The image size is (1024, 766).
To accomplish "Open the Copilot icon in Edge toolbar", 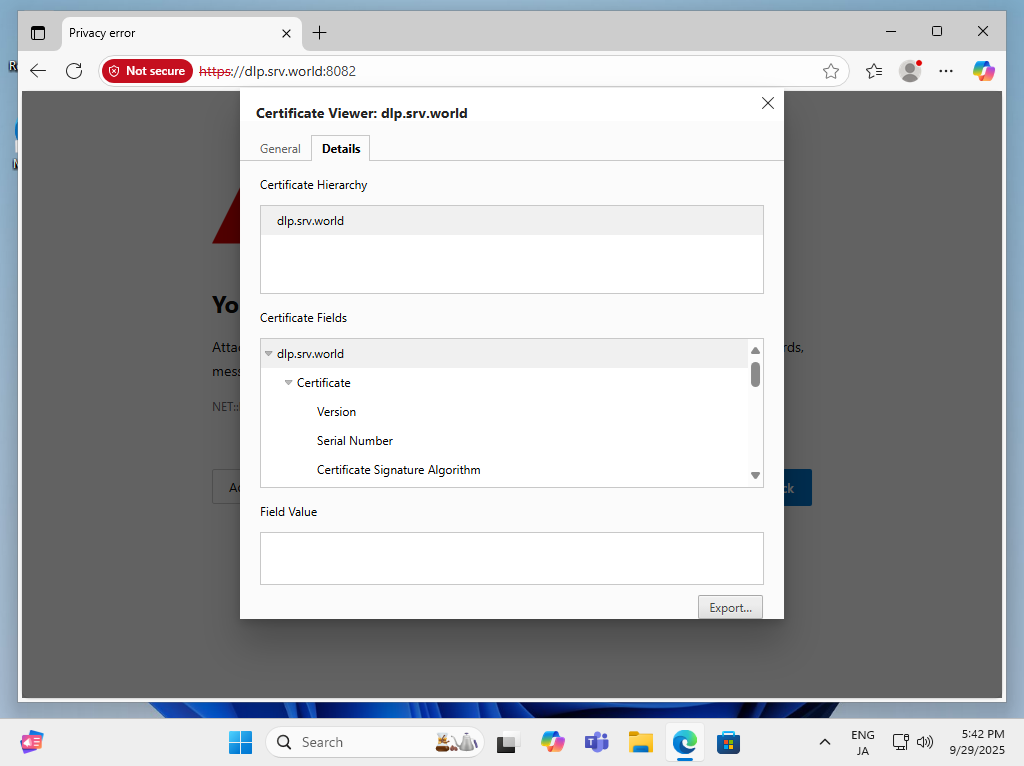I will pyautogui.click(x=984, y=71).
